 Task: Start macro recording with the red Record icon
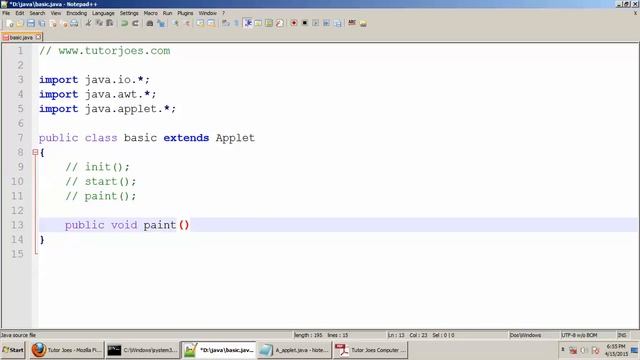293,23
